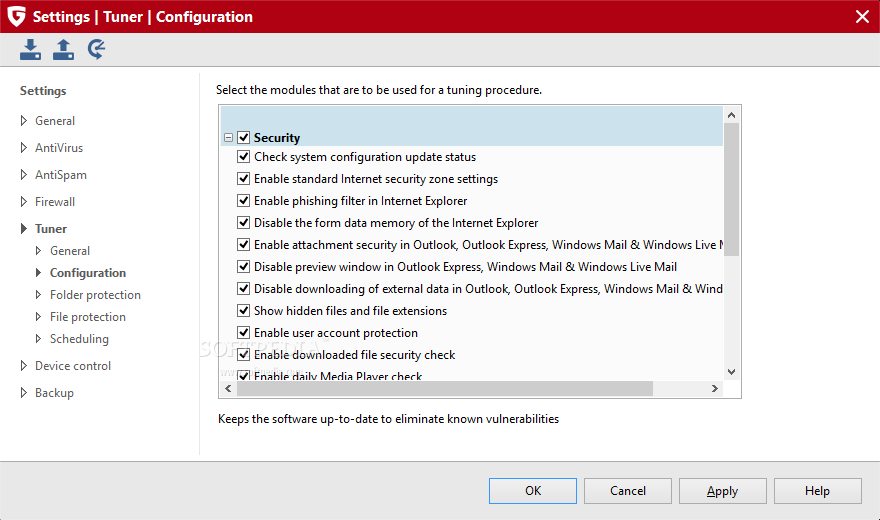This screenshot has width=880, height=520.
Task: Expand the Folder protection arrow
Action: 38,294
